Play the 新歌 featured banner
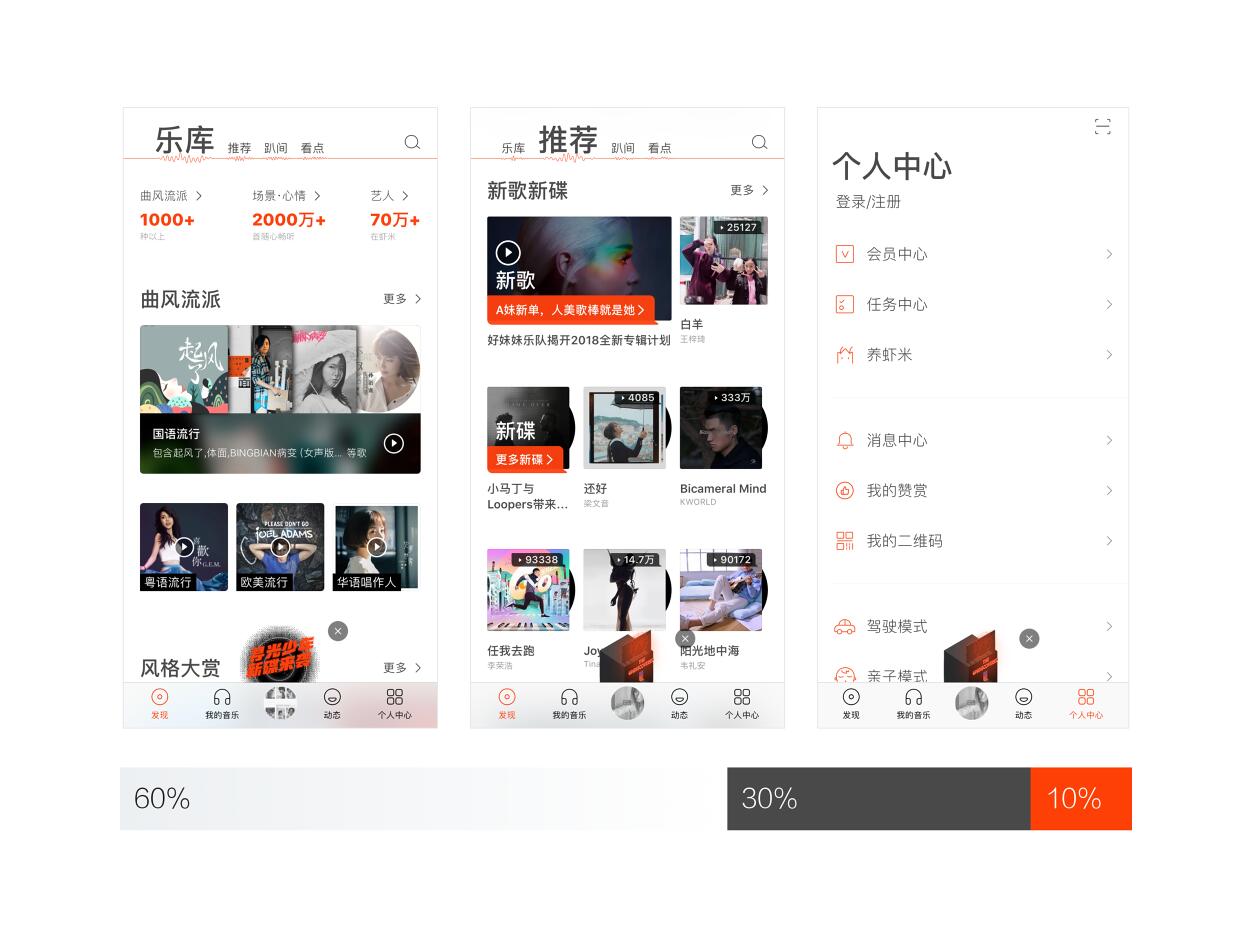Screen dimensions: 1249x934 (x=508, y=253)
